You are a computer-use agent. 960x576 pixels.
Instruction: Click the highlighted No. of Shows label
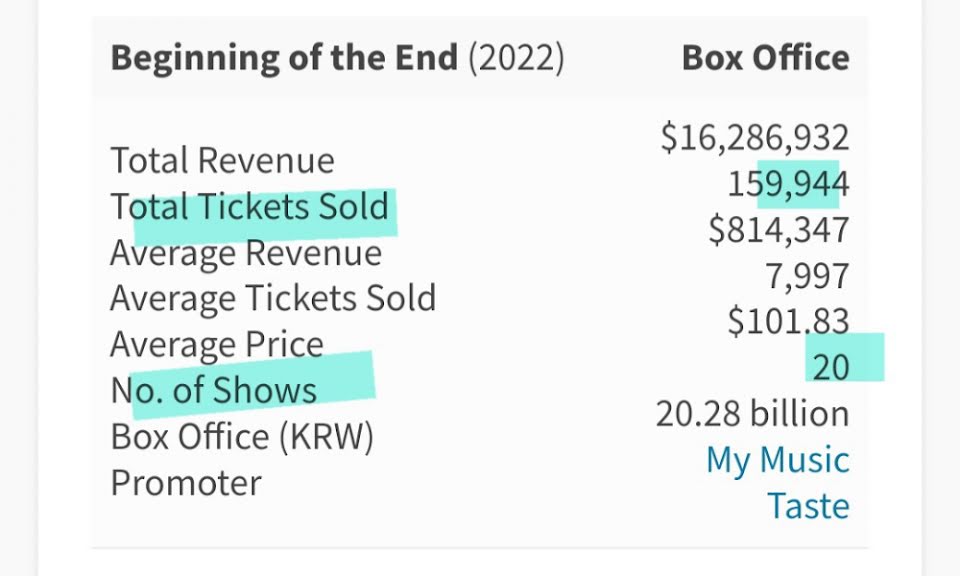(x=213, y=391)
